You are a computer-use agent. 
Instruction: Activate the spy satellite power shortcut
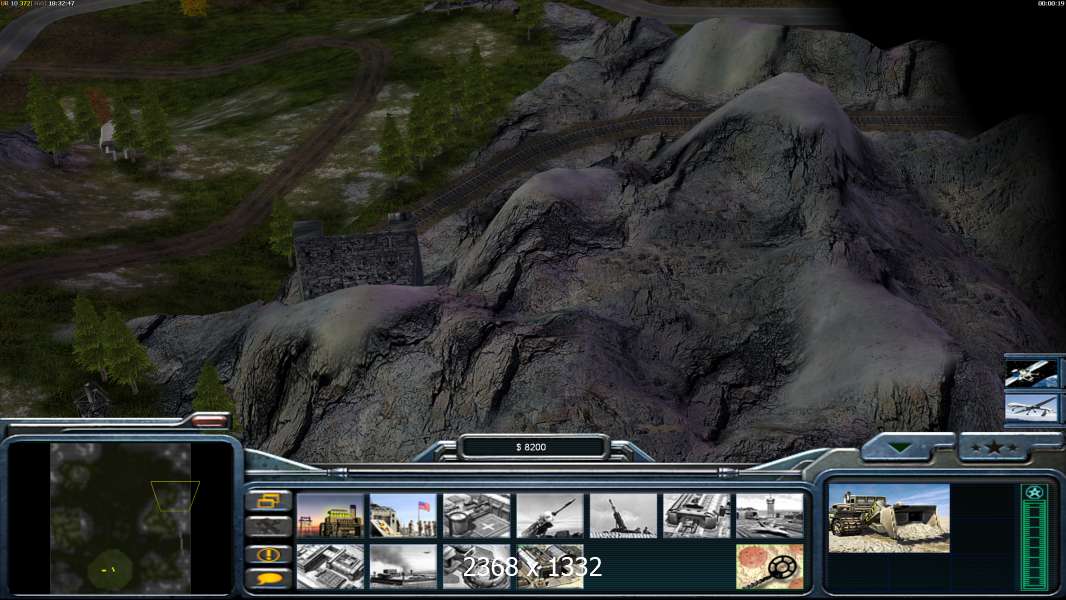coord(1031,374)
